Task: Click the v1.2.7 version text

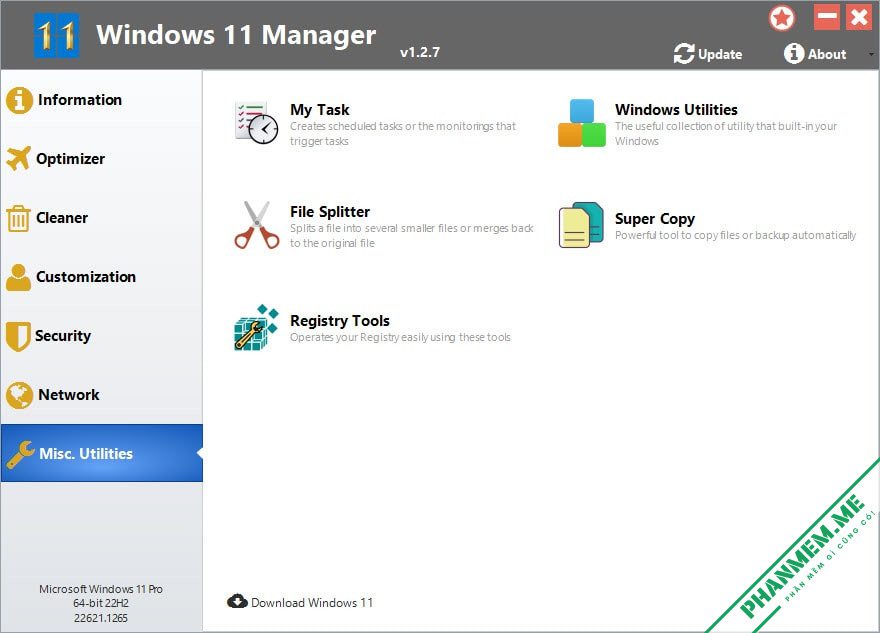Action: pyautogui.click(x=420, y=52)
